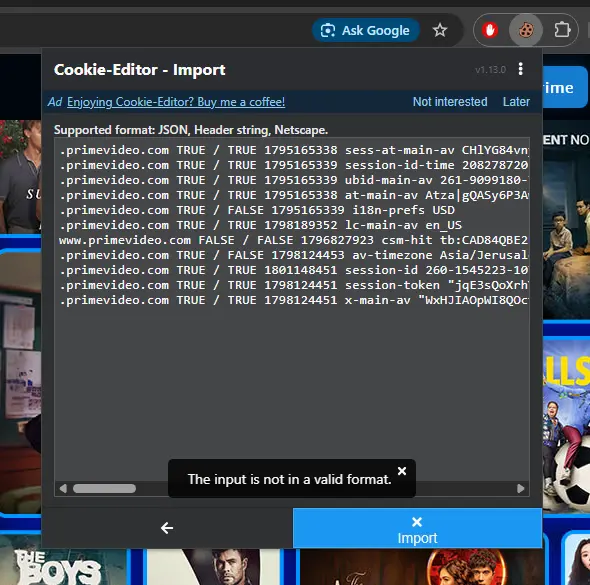Open the 'Buy me a coffee' ad link

176,102
